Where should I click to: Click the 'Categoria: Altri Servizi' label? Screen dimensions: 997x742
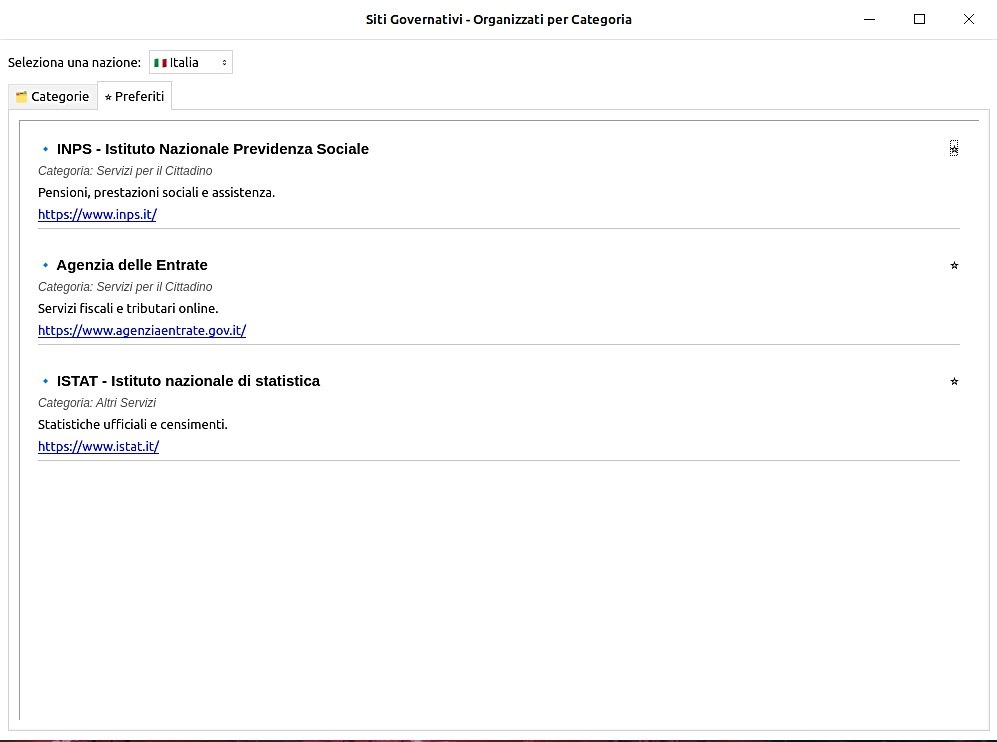click(x=97, y=403)
